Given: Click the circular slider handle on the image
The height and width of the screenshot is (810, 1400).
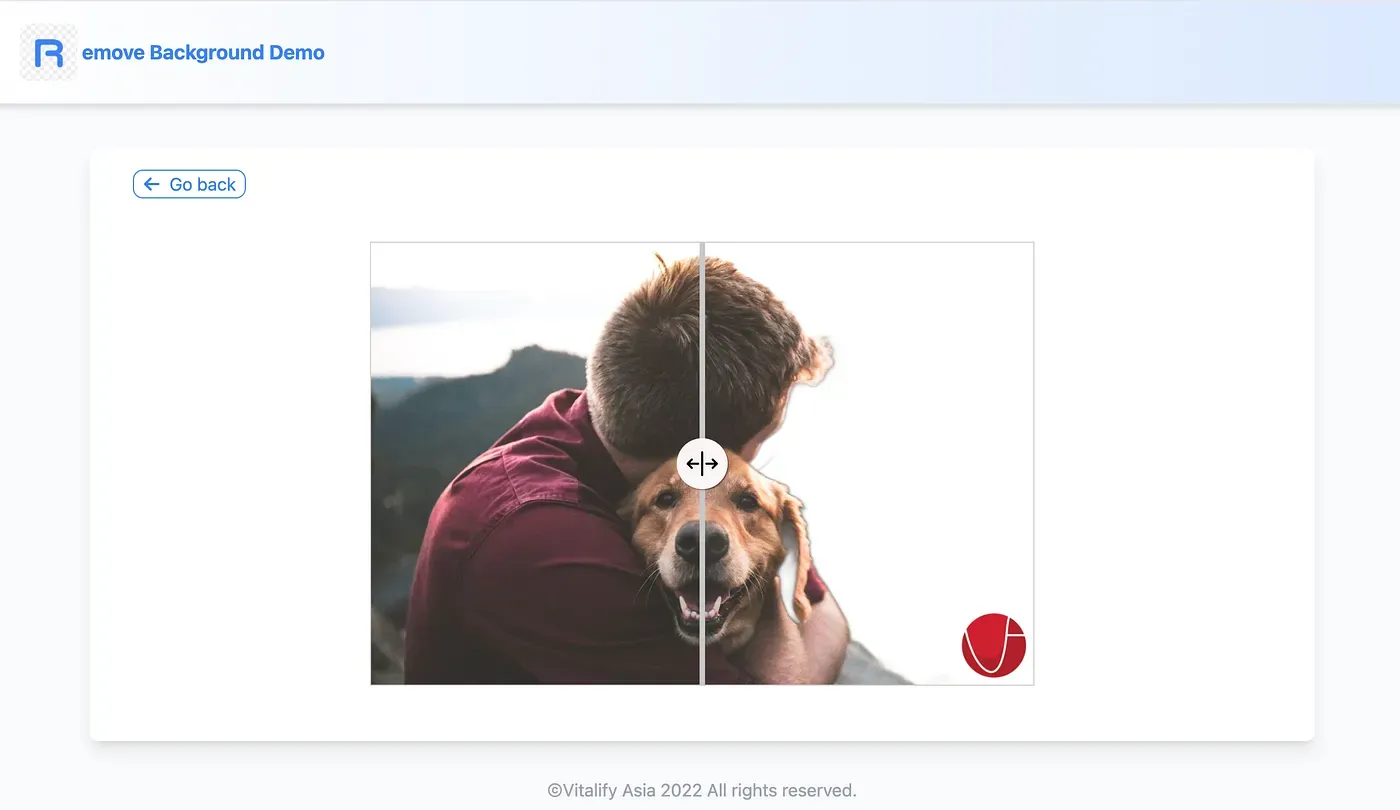Looking at the screenshot, I should click(x=702, y=463).
